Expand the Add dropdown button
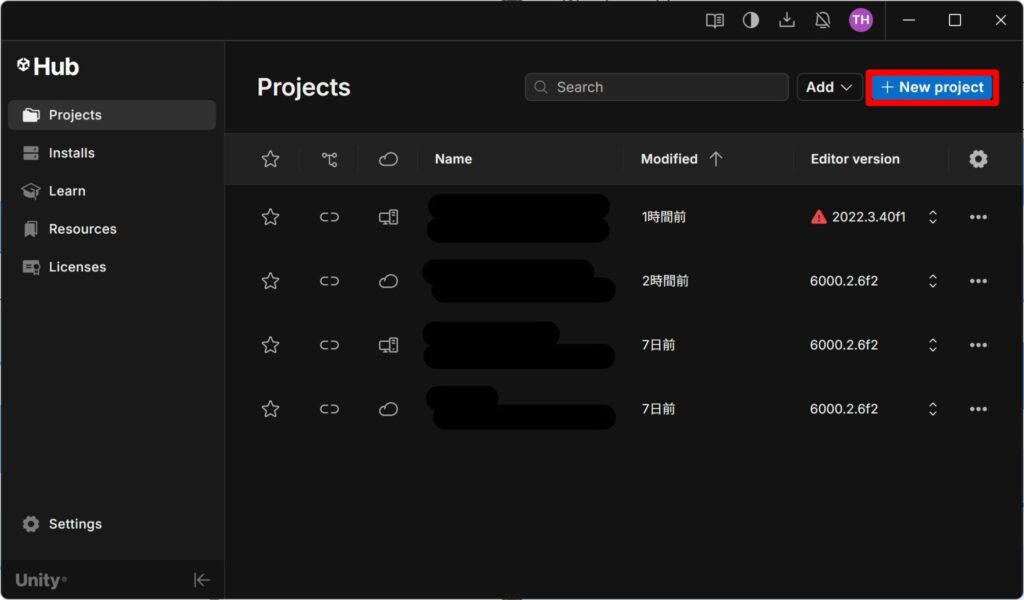 [829, 87]
